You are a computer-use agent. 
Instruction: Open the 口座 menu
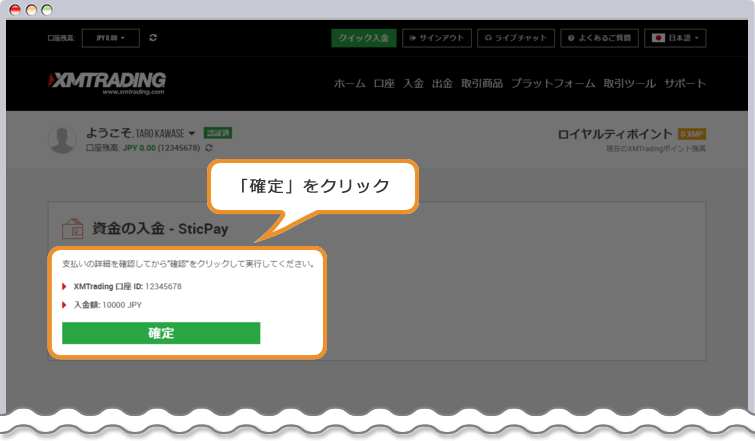(x=384, y=83)
